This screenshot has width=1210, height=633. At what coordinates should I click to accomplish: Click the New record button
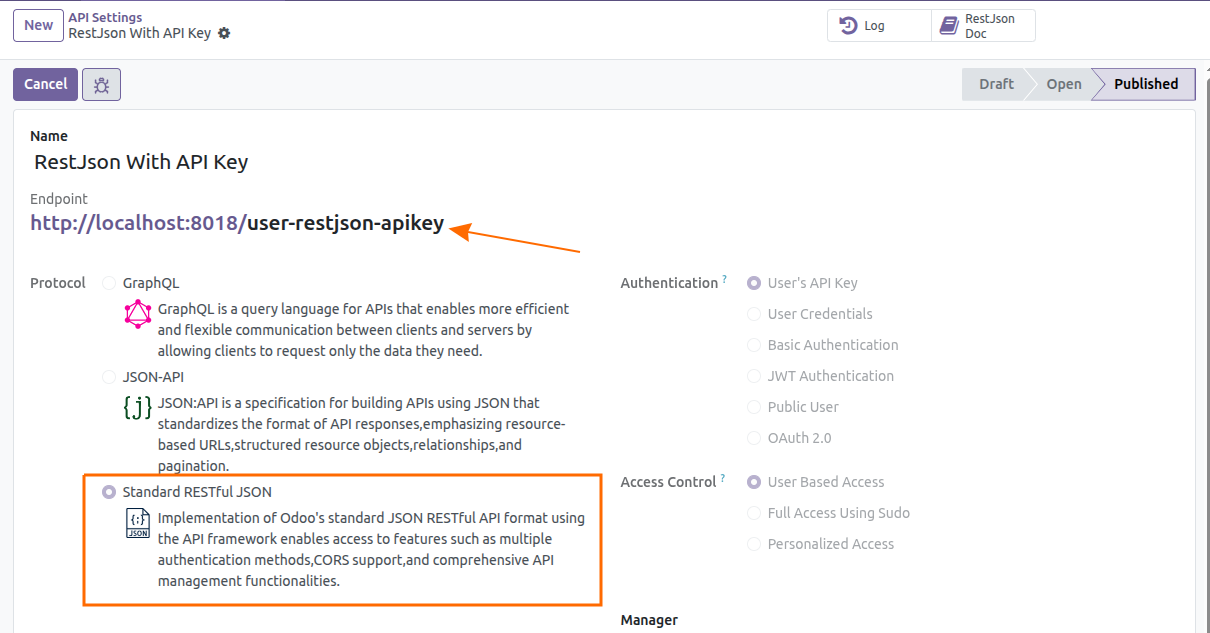click(x=39, y=26)
